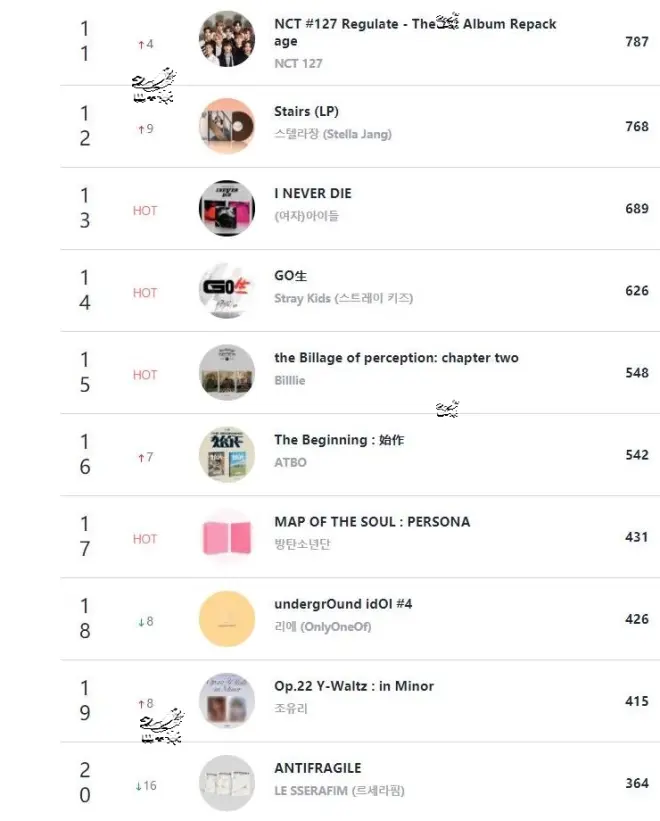Click the Stella Jang artist name
Image resolution: width=660 pixels, height=821 pixels.
coord(333,134)
